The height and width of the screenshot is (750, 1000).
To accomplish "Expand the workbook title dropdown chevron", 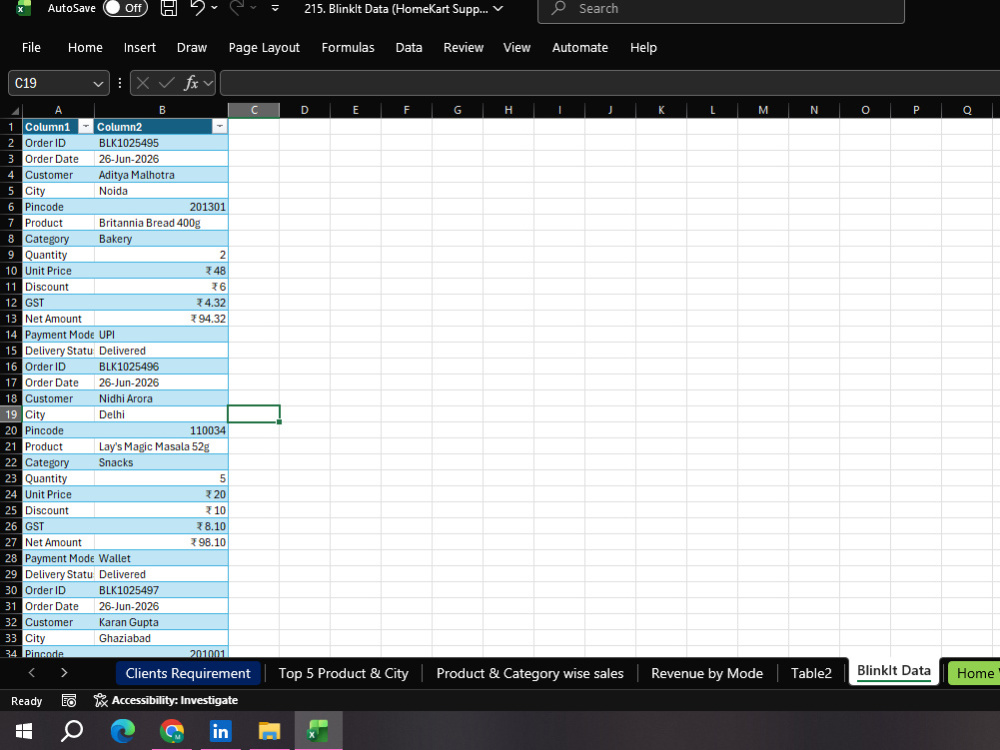I will 498,8.
